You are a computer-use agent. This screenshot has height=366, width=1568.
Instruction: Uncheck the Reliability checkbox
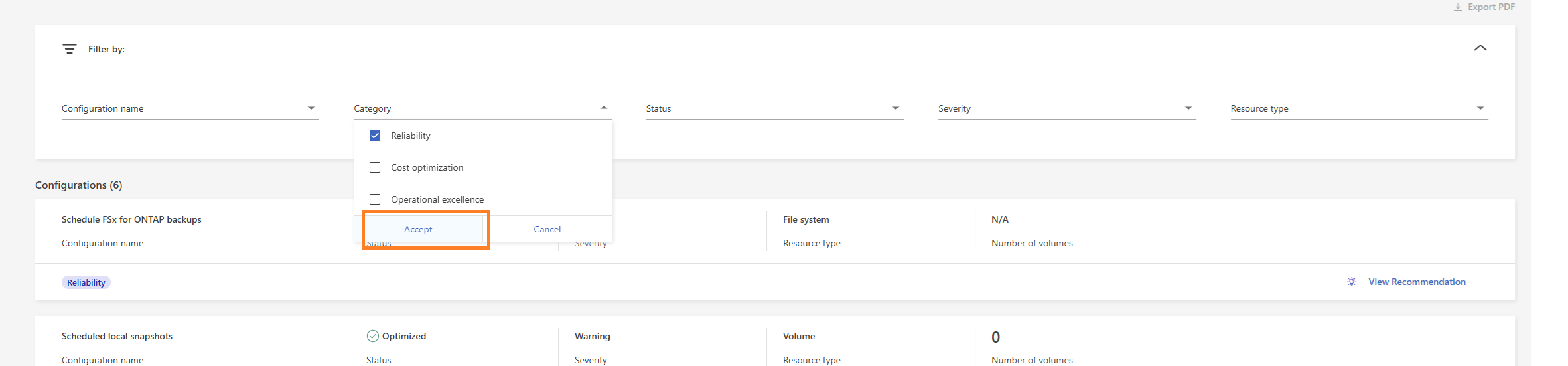click(x=375, y=136)
